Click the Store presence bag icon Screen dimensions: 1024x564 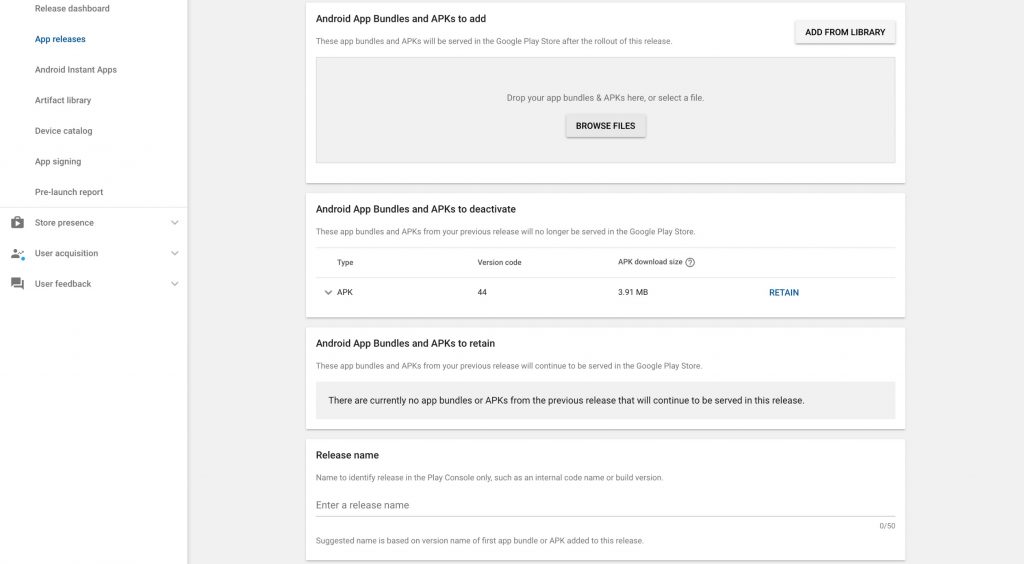(18, 223)
